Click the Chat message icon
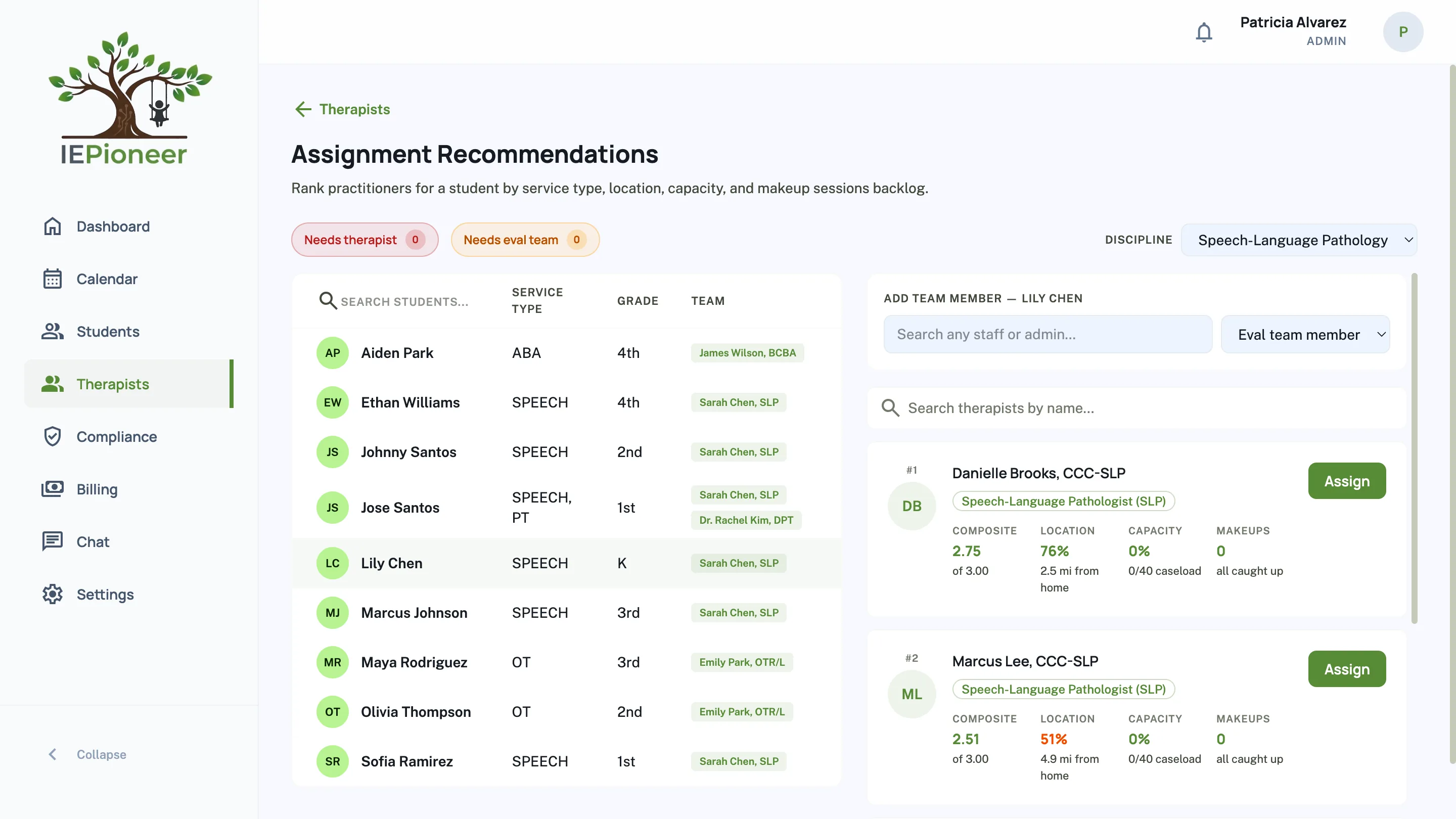This screenshot has height=819, width=1456. [53, 542]
